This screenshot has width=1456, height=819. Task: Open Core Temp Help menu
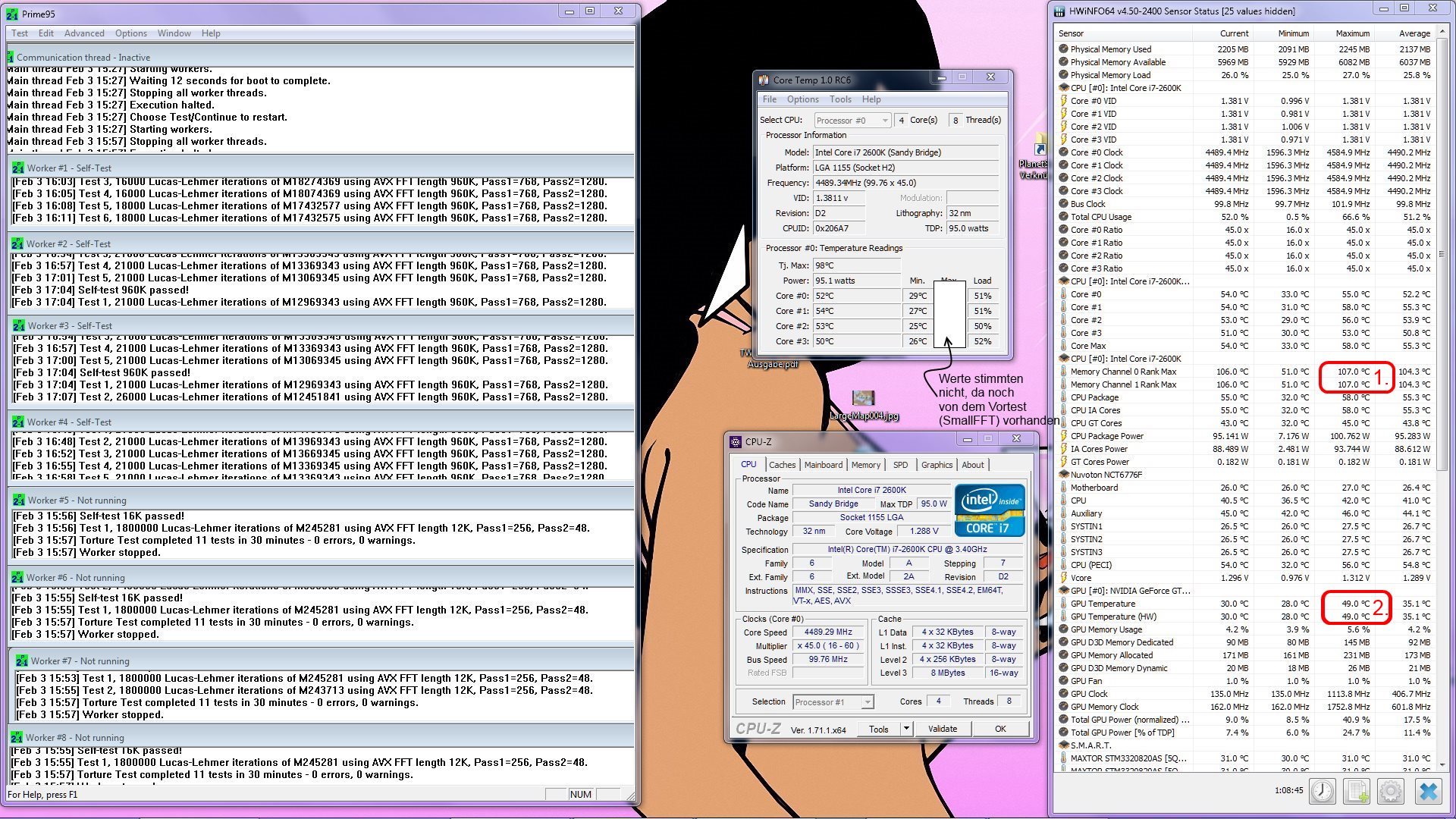(x=871, y=99)
